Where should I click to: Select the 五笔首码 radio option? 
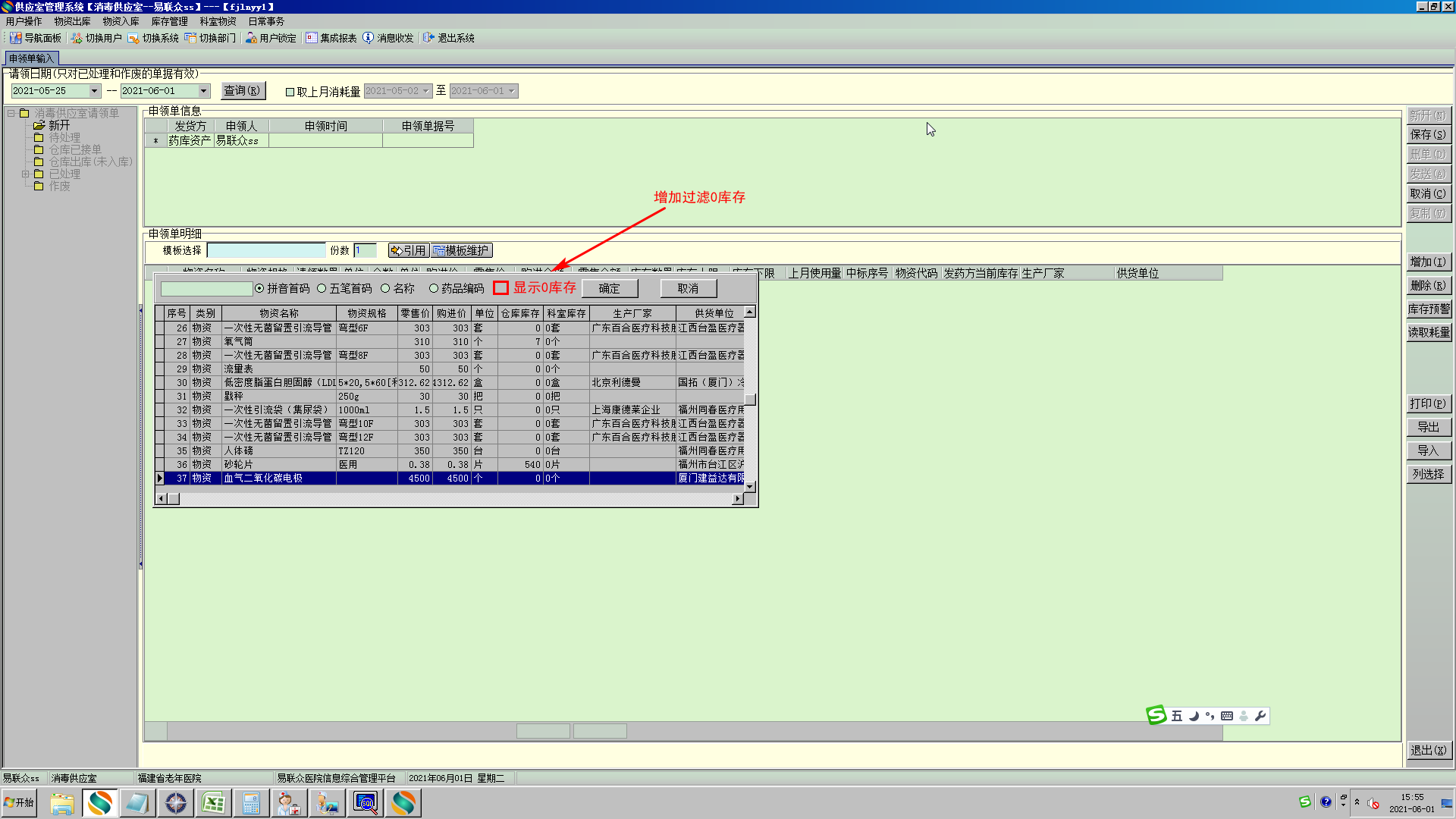tap(322, 288)
